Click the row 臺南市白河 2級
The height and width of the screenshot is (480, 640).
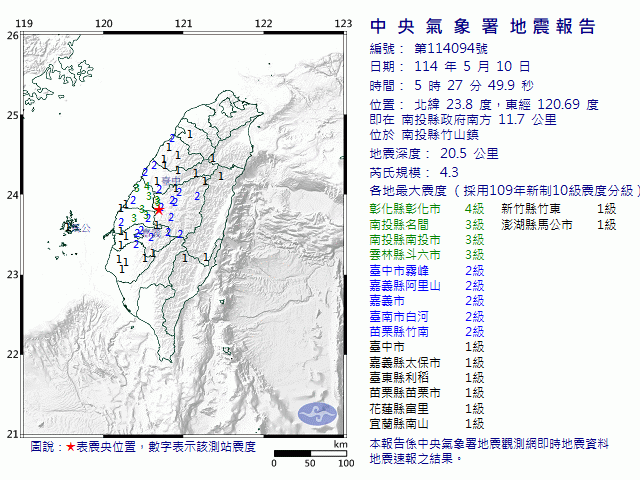click(427, 317)
